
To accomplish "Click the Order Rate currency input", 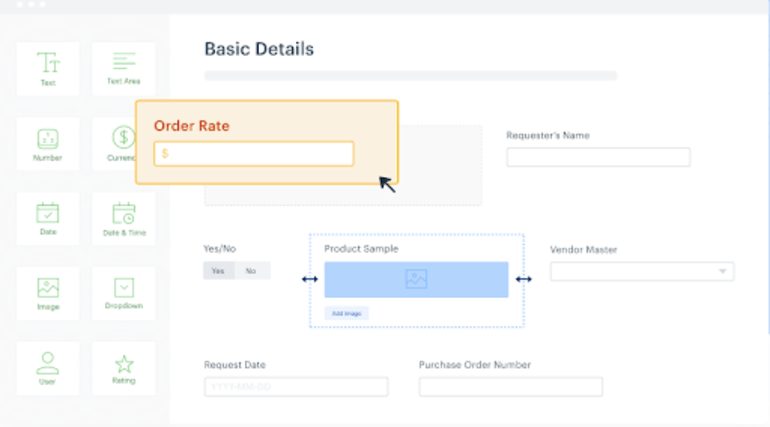I will (x=254, y=154).
